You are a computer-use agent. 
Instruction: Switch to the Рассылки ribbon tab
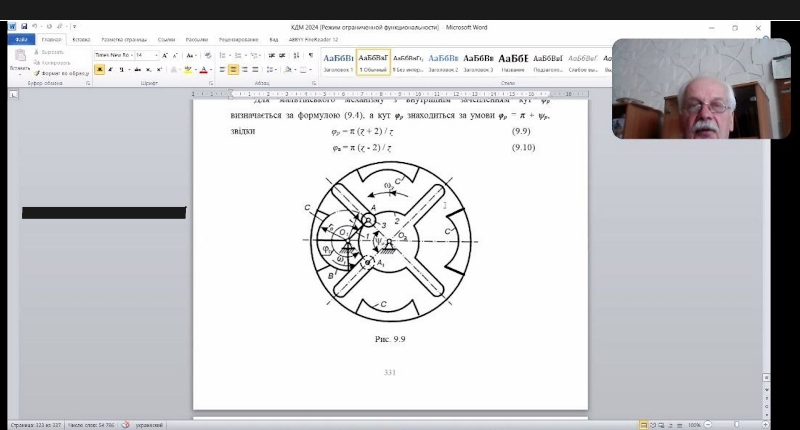(x=196, y=39)
